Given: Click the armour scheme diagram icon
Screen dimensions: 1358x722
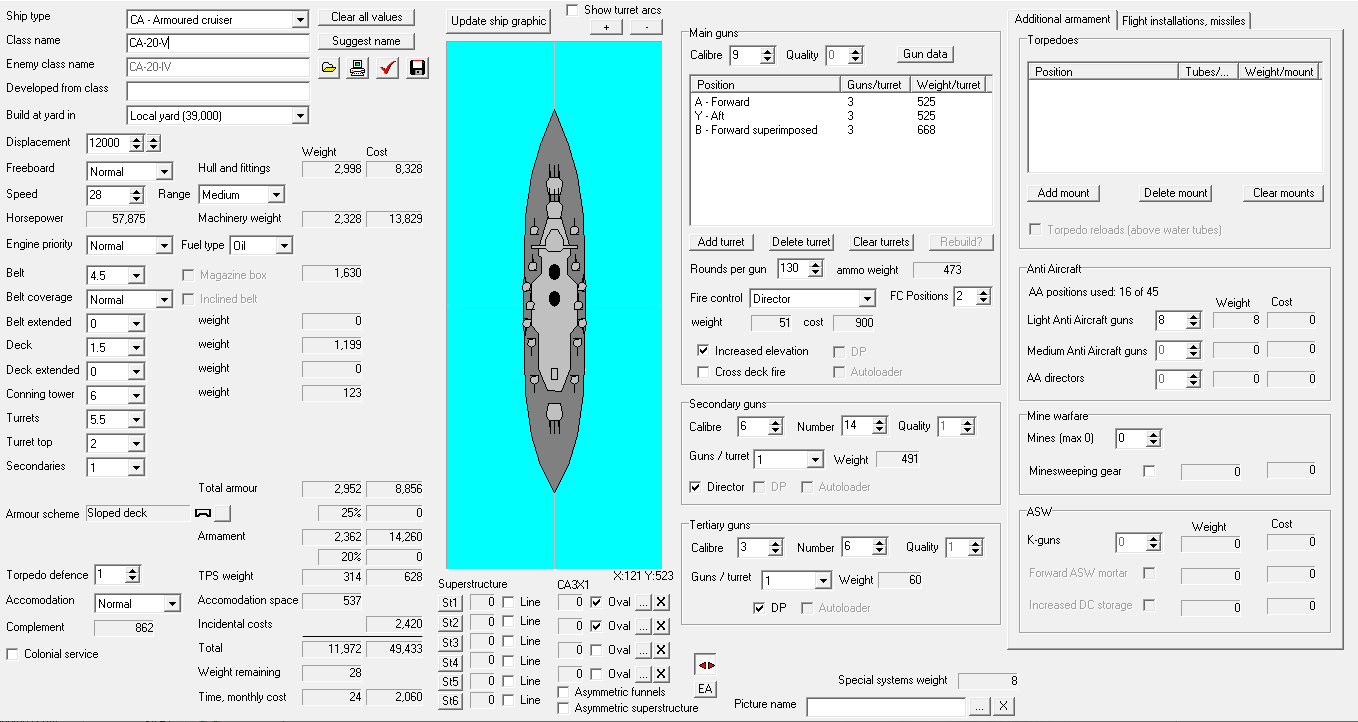Looking at the screenshot, I should [x=203, y=513].
